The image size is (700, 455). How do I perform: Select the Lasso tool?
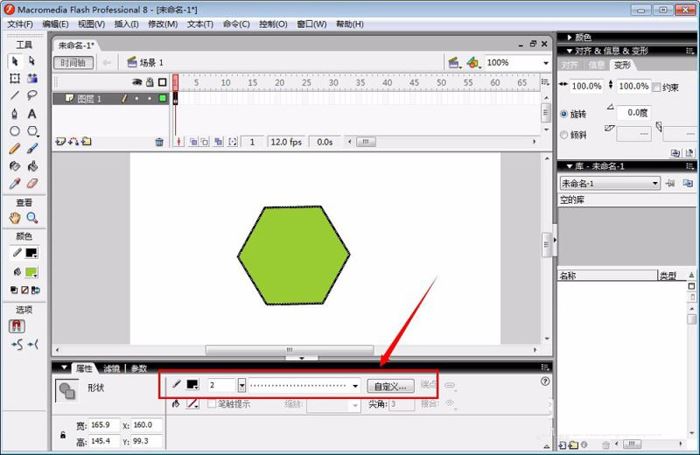pyautogui.click(x=32, y=95)
